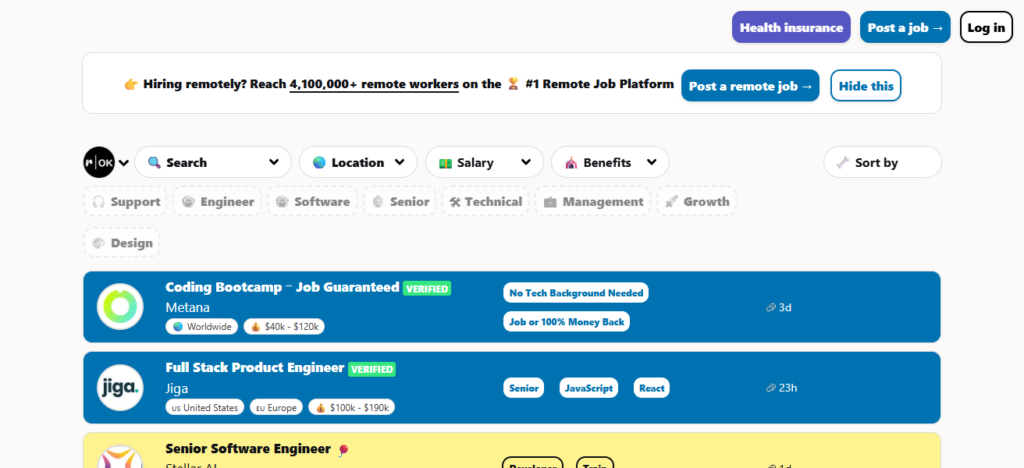Click the Metana company name
This screenshot has height=468, width=1024.
click(x=187, y=307)
